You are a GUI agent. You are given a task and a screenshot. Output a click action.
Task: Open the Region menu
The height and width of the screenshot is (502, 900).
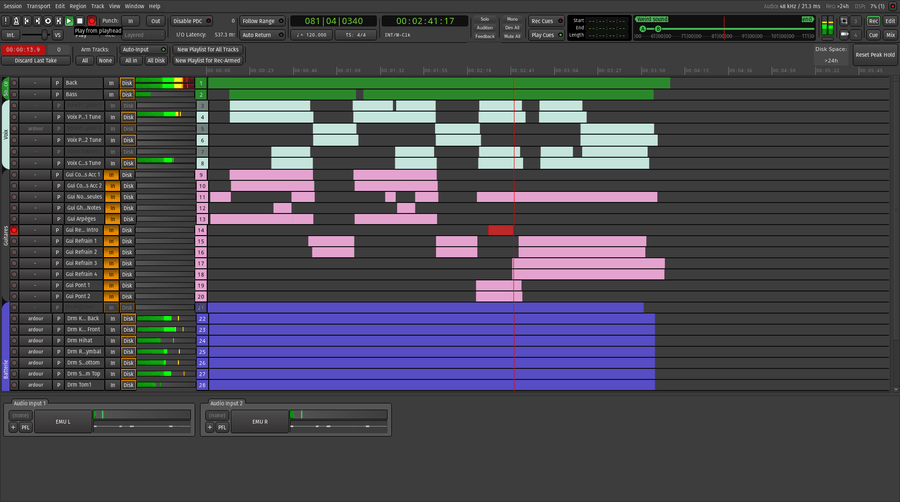point(78,6)
